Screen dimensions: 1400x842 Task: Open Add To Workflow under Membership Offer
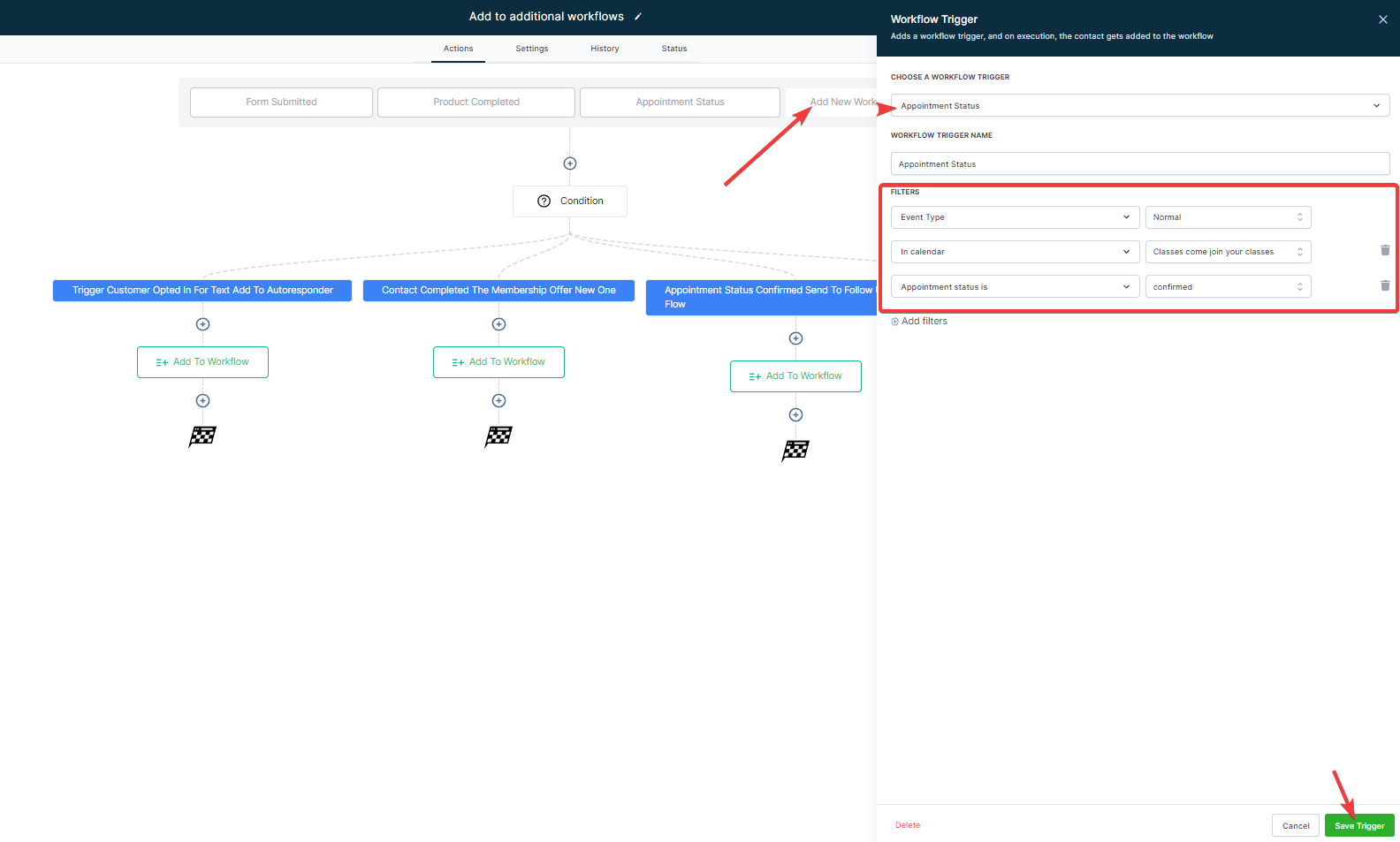pyautogui.click(x=498, y=362)
